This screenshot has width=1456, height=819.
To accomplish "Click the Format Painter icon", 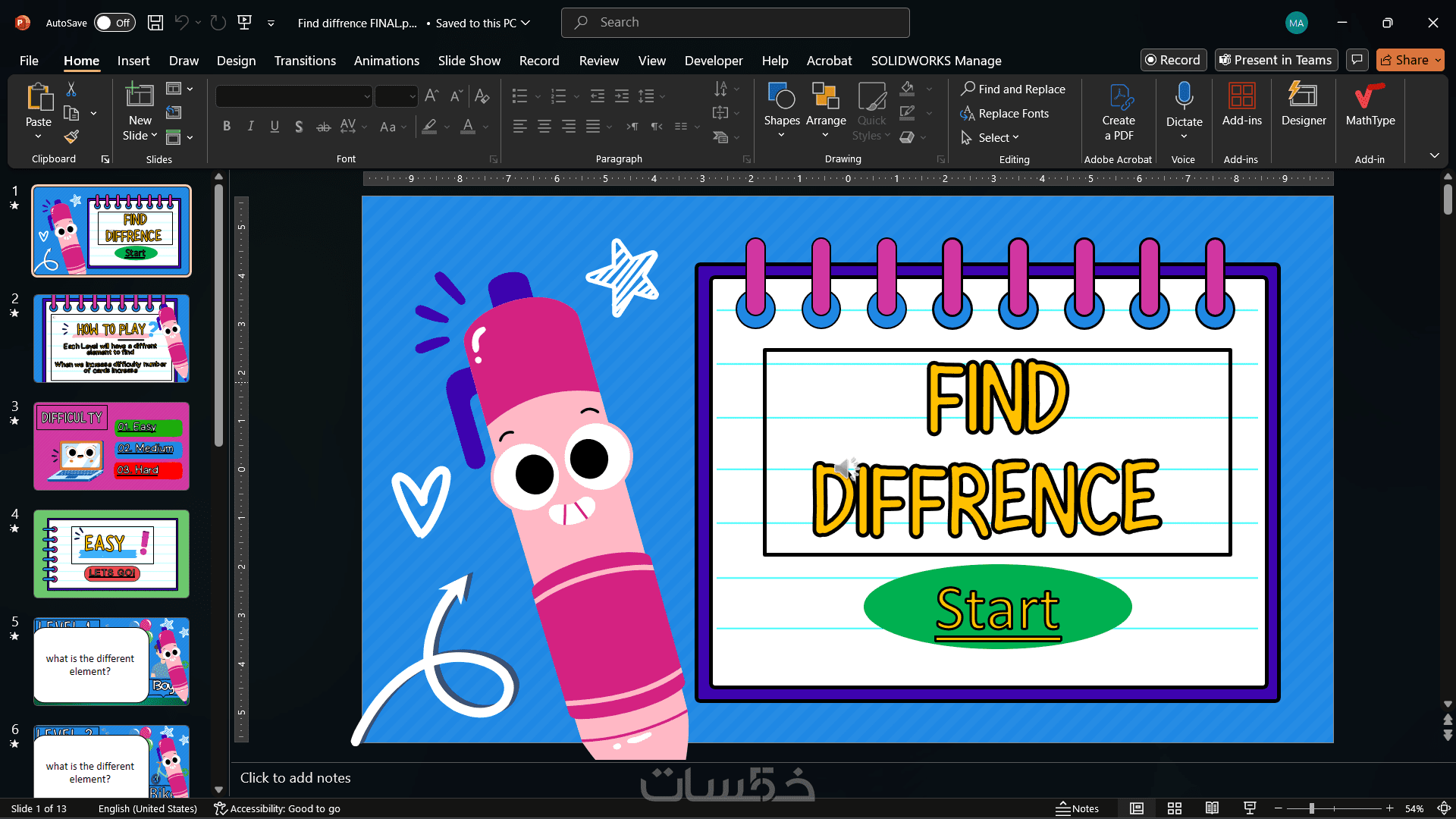I will [71, 137].
